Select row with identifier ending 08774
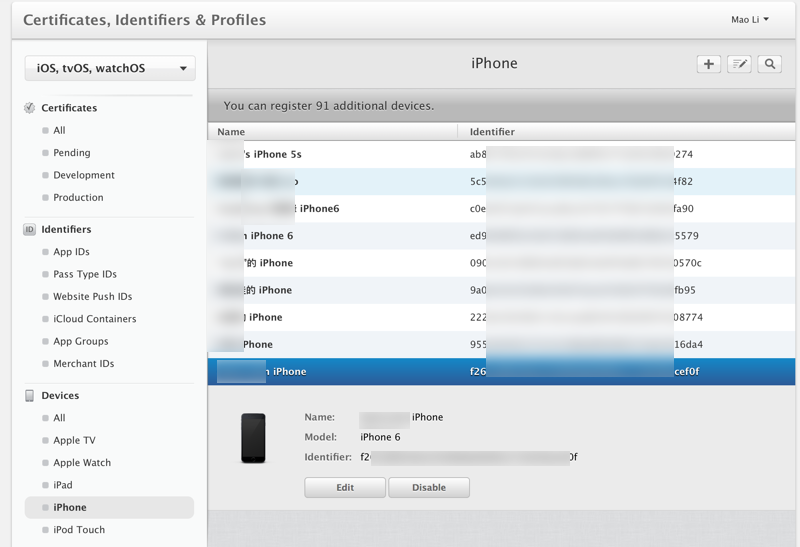This screenshot has width=800, height=547. click(501, 317)
